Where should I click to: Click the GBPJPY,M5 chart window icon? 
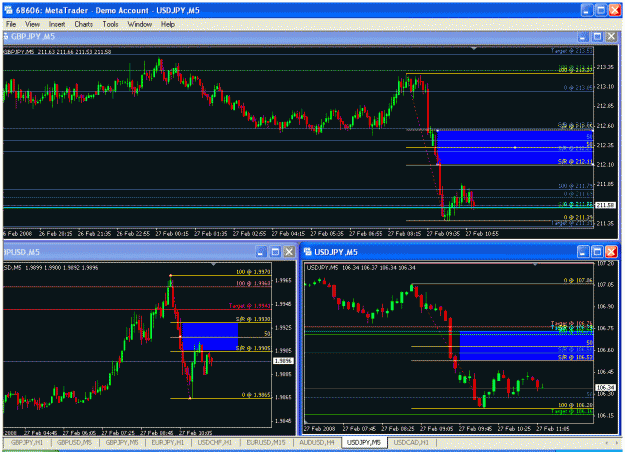(6, 37)
